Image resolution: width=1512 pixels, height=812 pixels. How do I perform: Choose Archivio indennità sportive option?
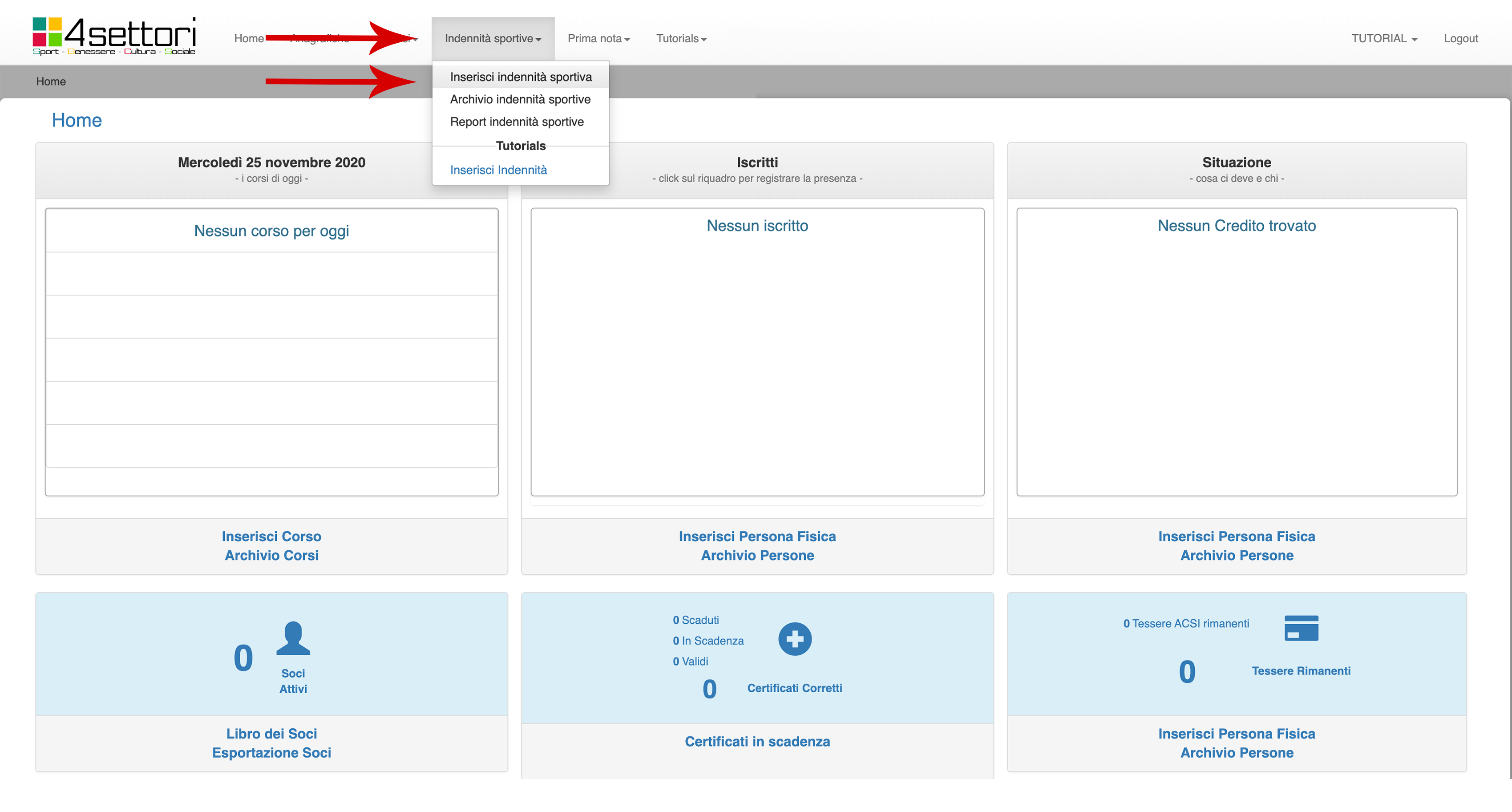tap(520, 99)
